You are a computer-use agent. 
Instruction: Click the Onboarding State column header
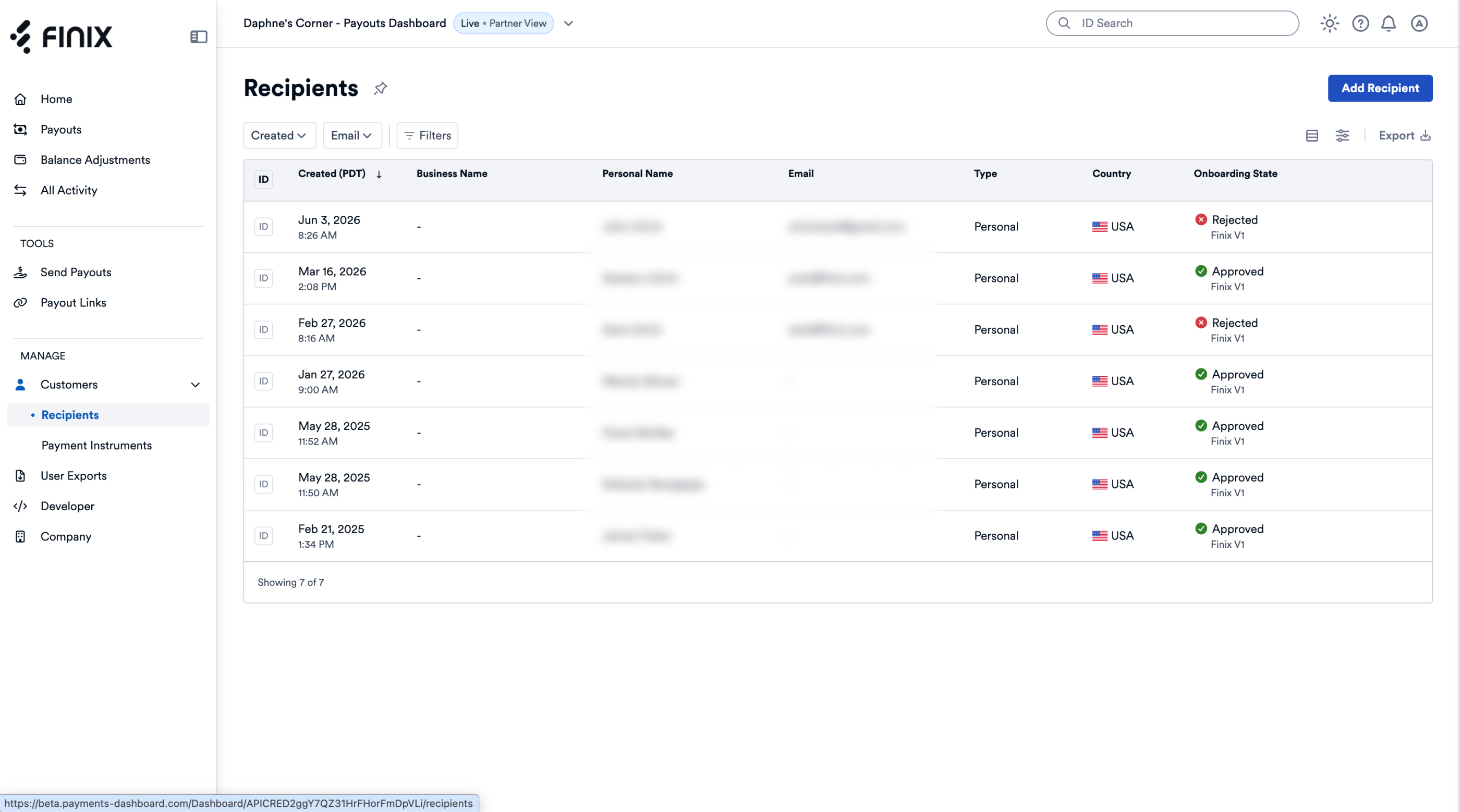click(1236, 174)
